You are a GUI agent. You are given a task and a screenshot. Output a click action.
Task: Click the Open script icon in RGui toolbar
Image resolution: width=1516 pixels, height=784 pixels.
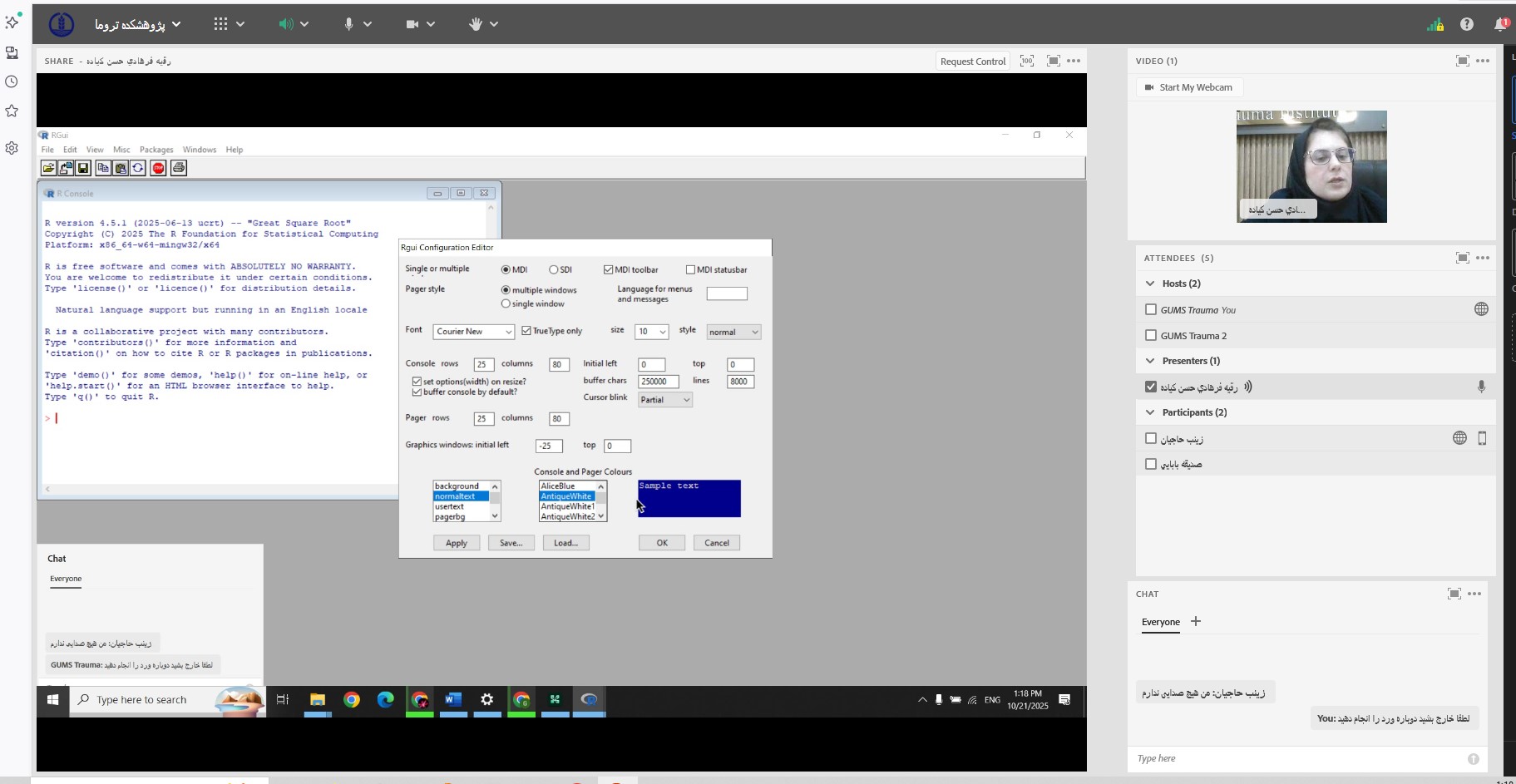[x=48, y=168]
